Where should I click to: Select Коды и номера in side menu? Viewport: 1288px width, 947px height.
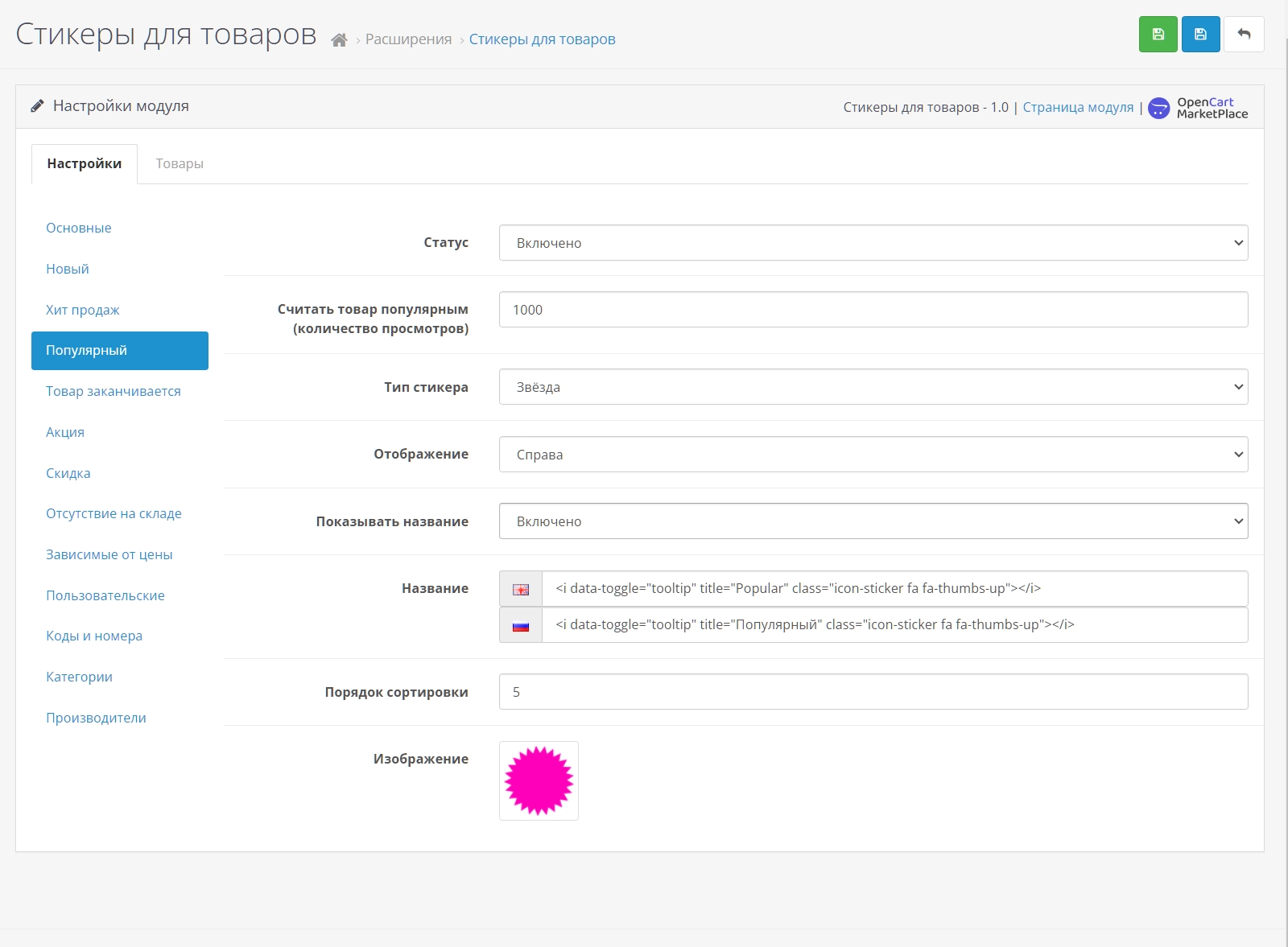click(x=120, y=636)
